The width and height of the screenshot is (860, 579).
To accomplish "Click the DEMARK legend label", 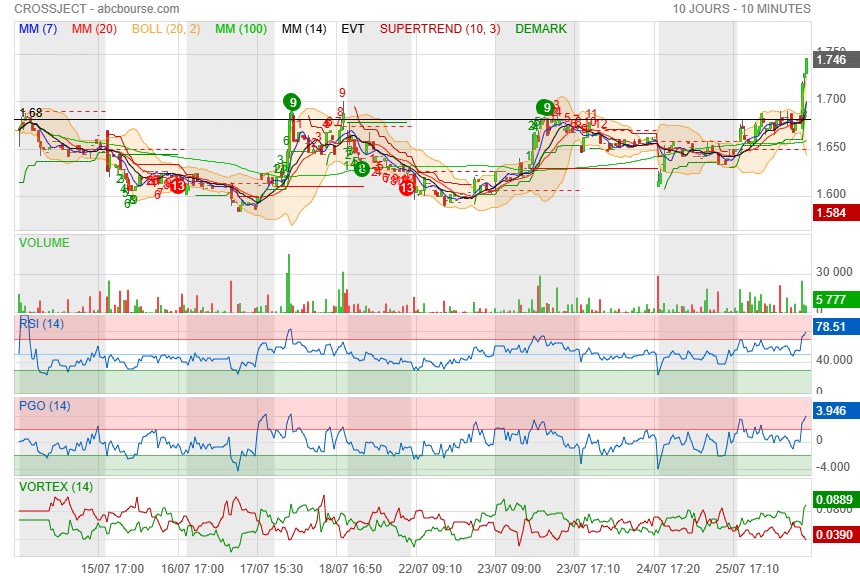I will pos(541,29).
